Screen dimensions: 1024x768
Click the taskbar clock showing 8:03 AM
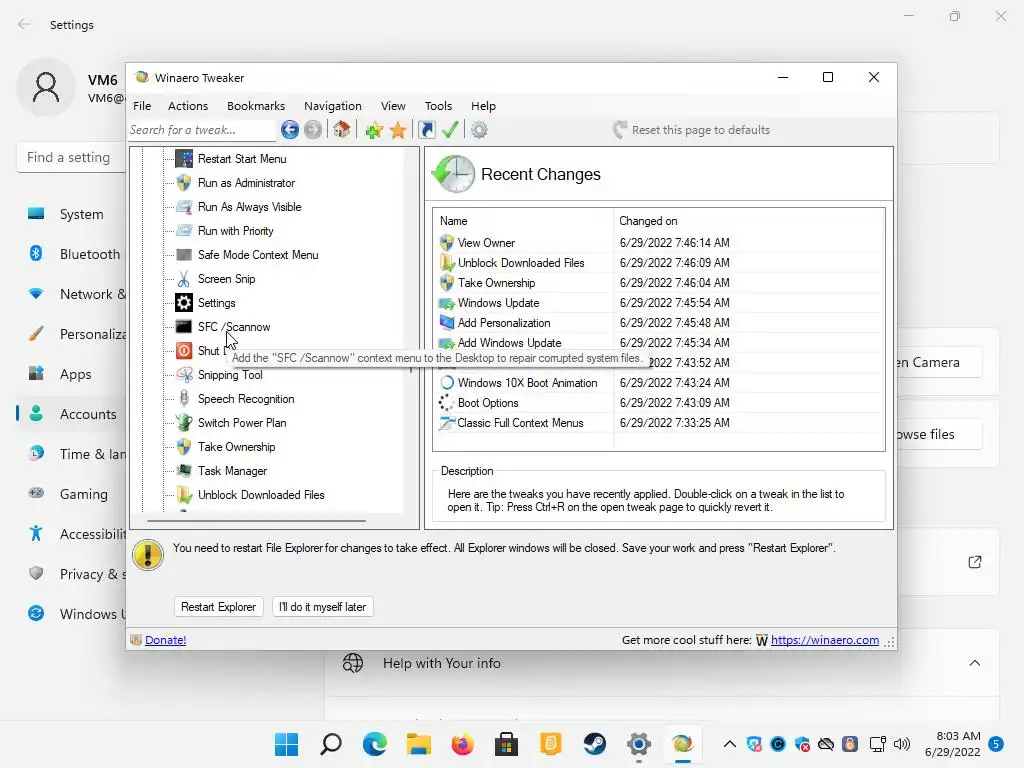coord(952,744)
